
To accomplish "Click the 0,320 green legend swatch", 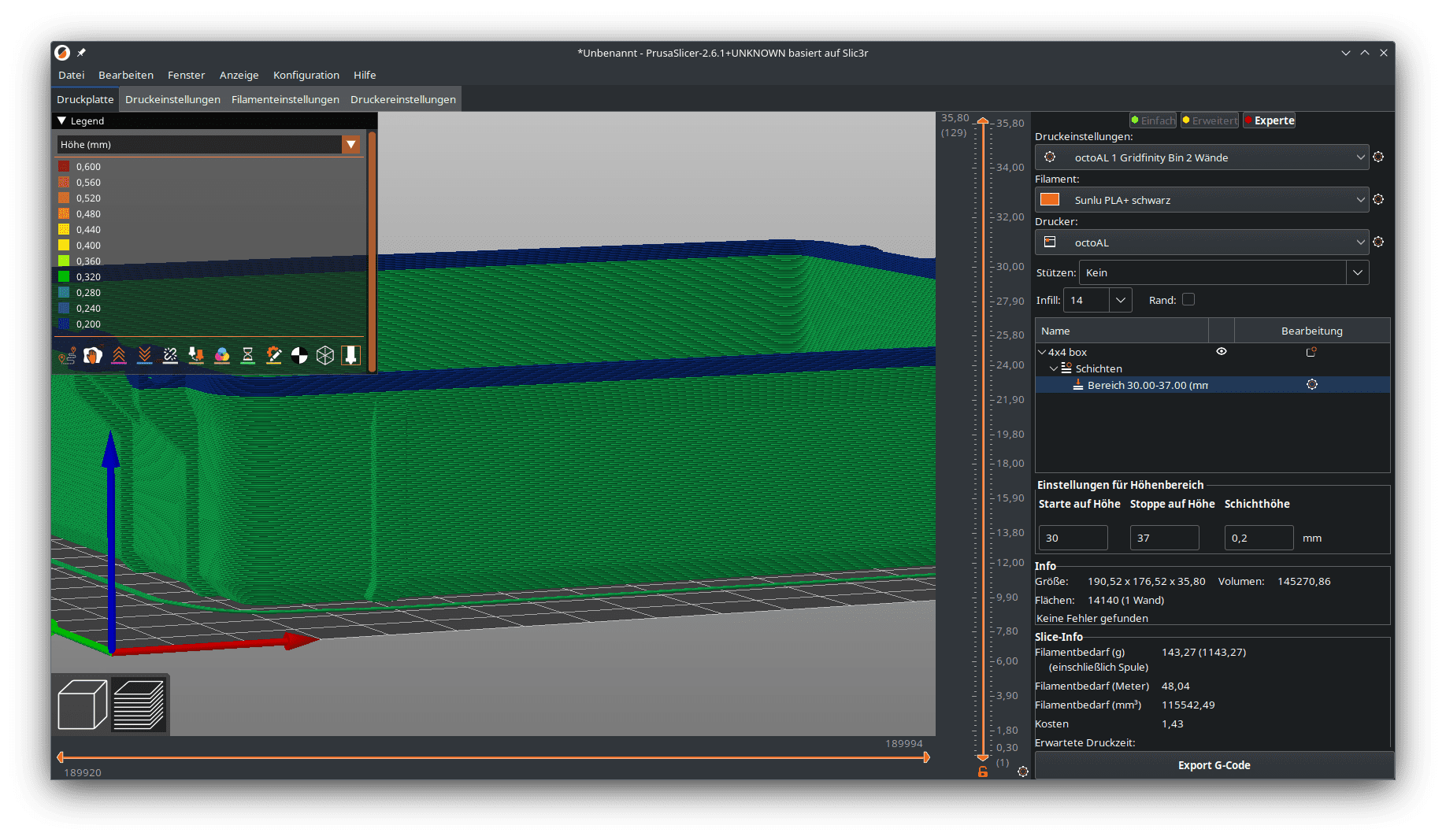I will tap(64, 276).
